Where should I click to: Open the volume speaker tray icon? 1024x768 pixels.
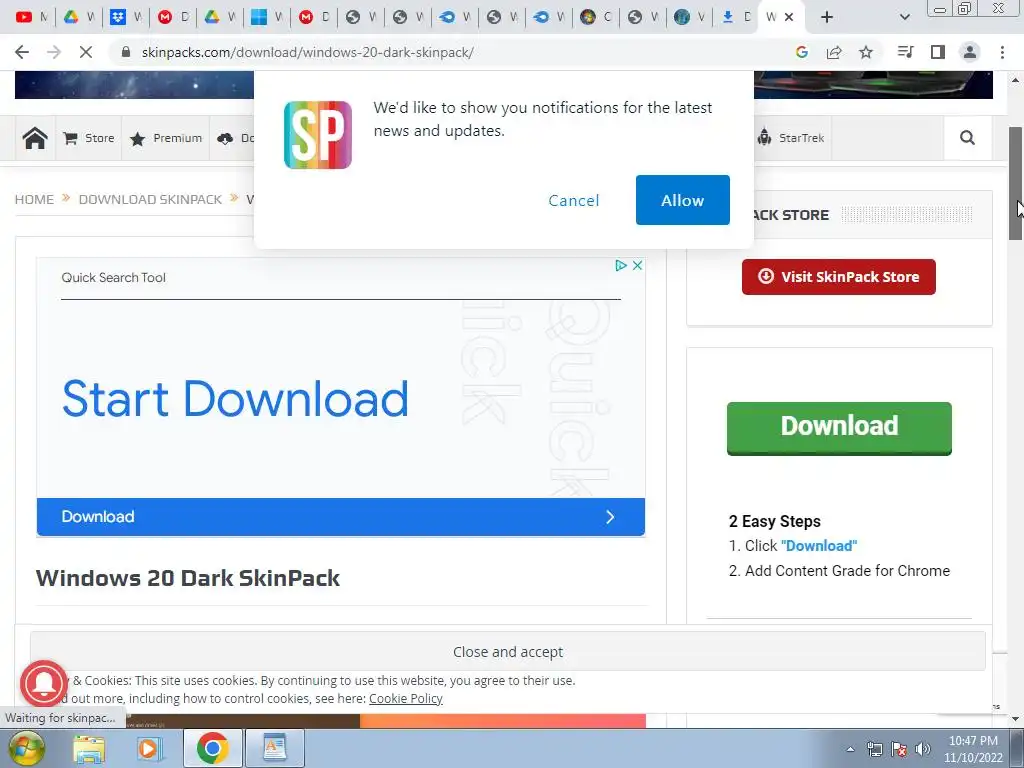(923, 749)
